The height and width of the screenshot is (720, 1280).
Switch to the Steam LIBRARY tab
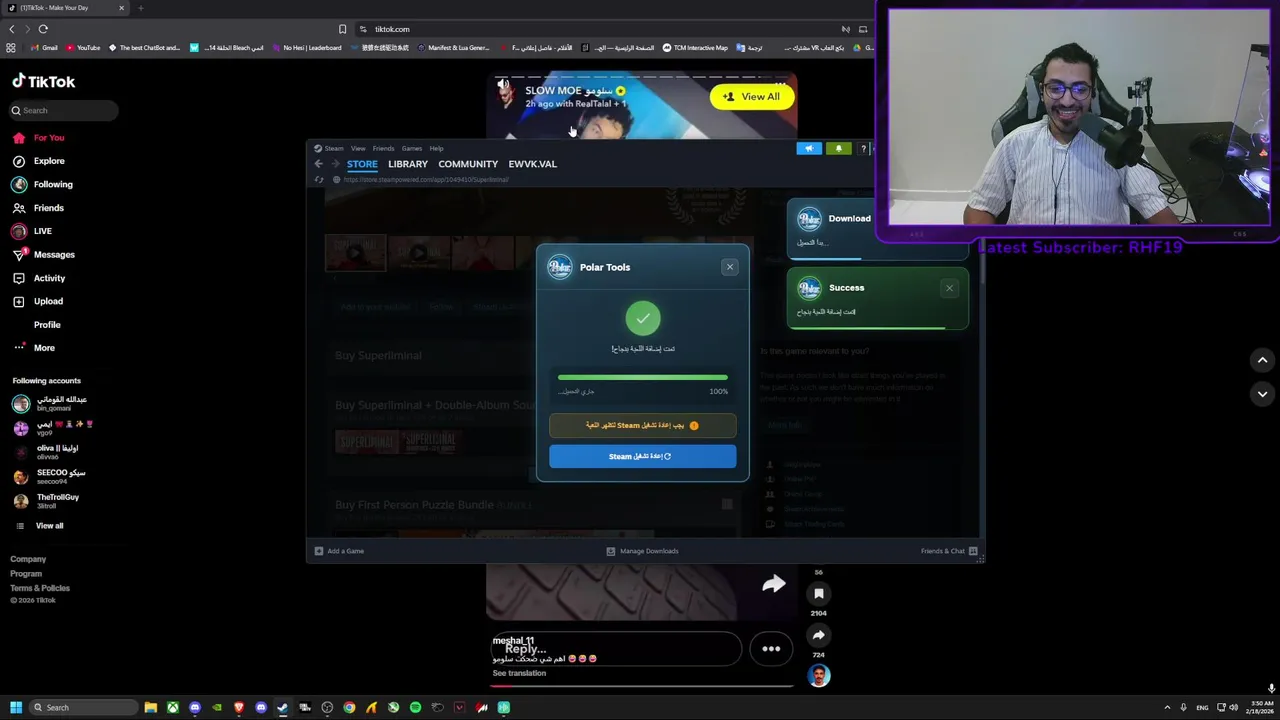click(408, 164)
